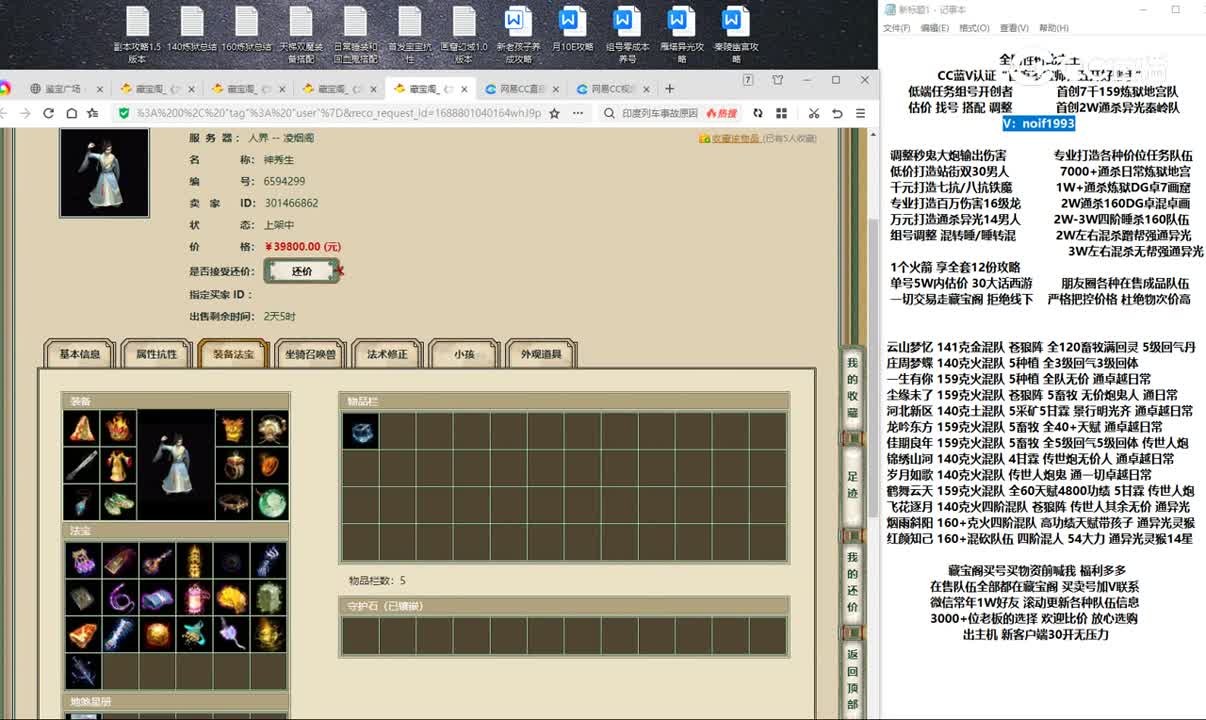Open the 属性抗性 tab
The width and height of the screenshot is (1206, 720).
(x=156, y=354)
